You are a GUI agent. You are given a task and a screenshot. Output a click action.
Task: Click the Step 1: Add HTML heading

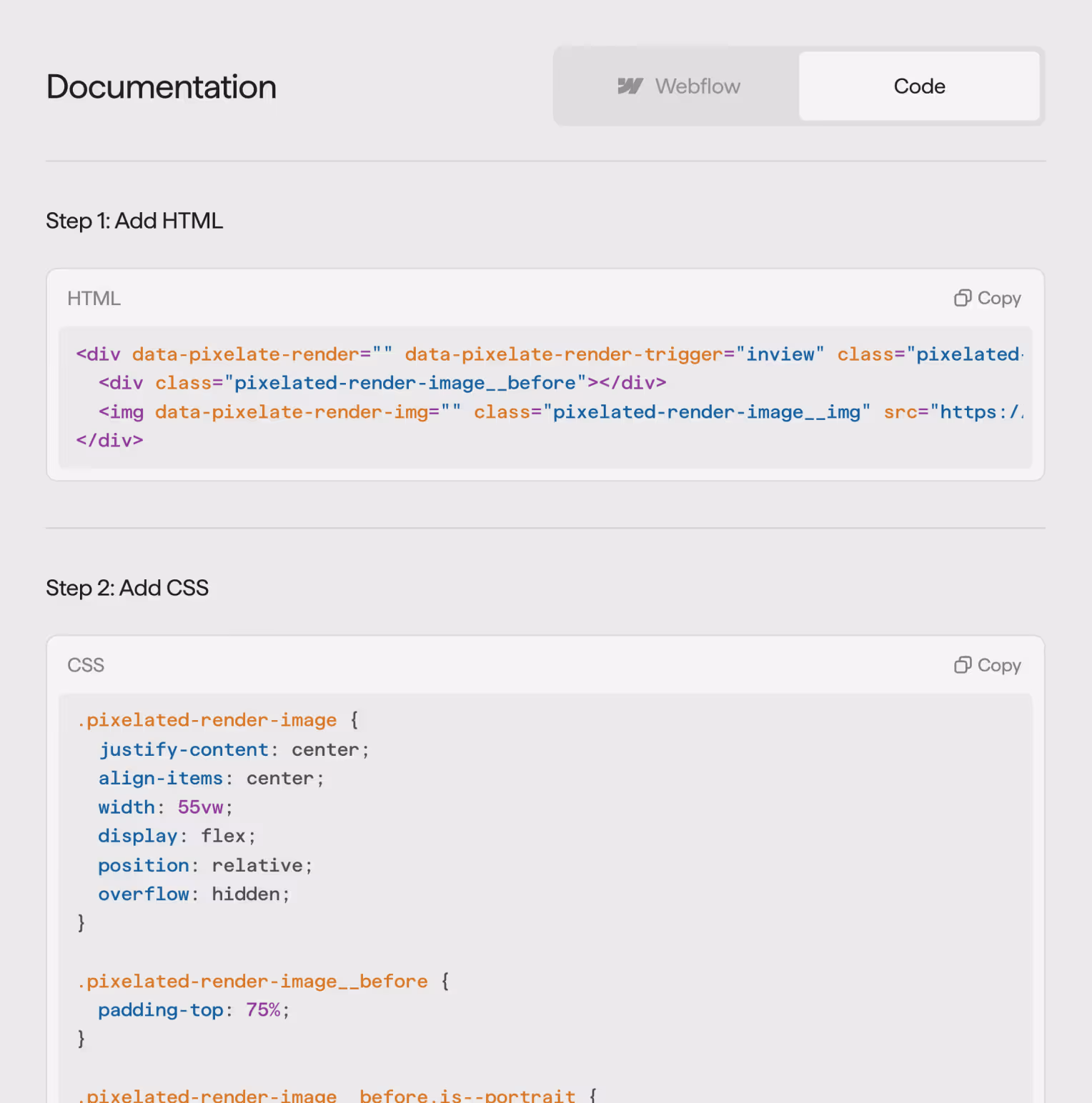tap(134, 221)
